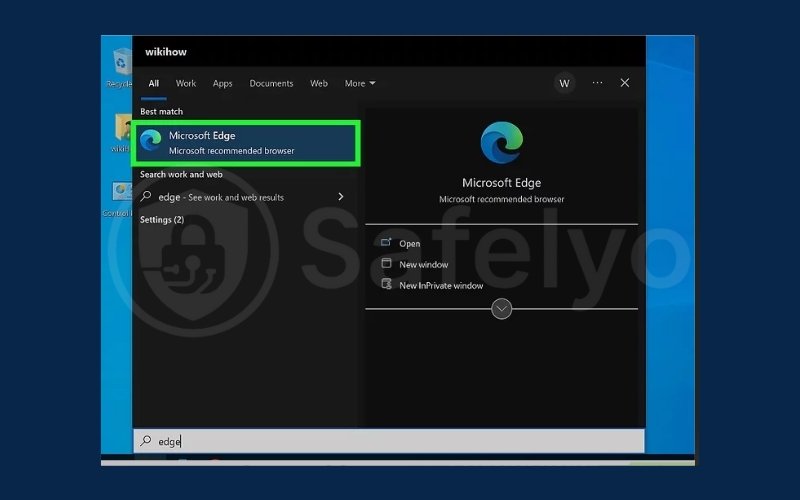This screenshot has width=800, height=500.
Task: Select the Recycle Bin desktop icon
Action: click(120, 67)
